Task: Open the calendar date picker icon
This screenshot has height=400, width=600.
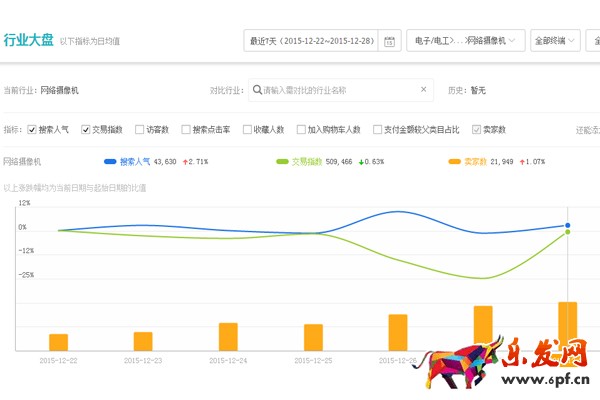Action: [x=389, y=41]
